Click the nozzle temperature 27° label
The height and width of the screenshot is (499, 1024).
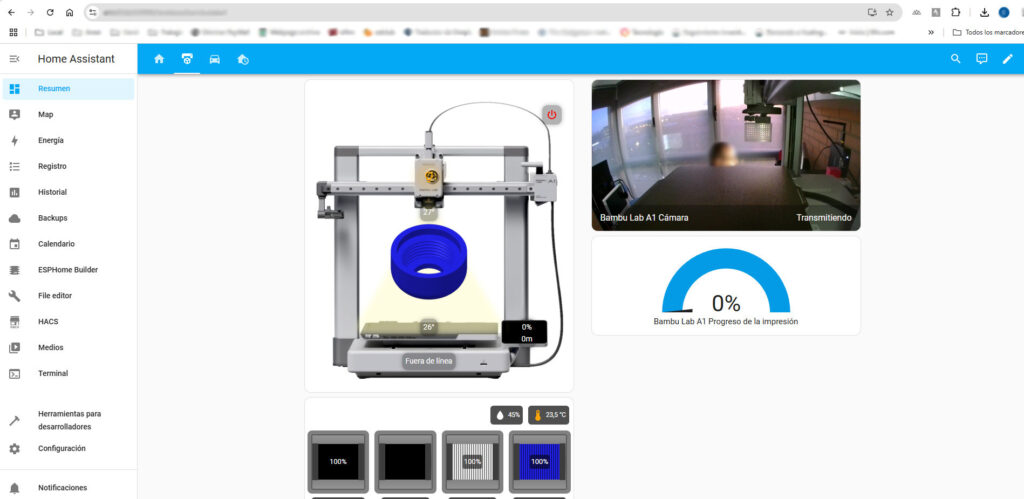[428, 212]
